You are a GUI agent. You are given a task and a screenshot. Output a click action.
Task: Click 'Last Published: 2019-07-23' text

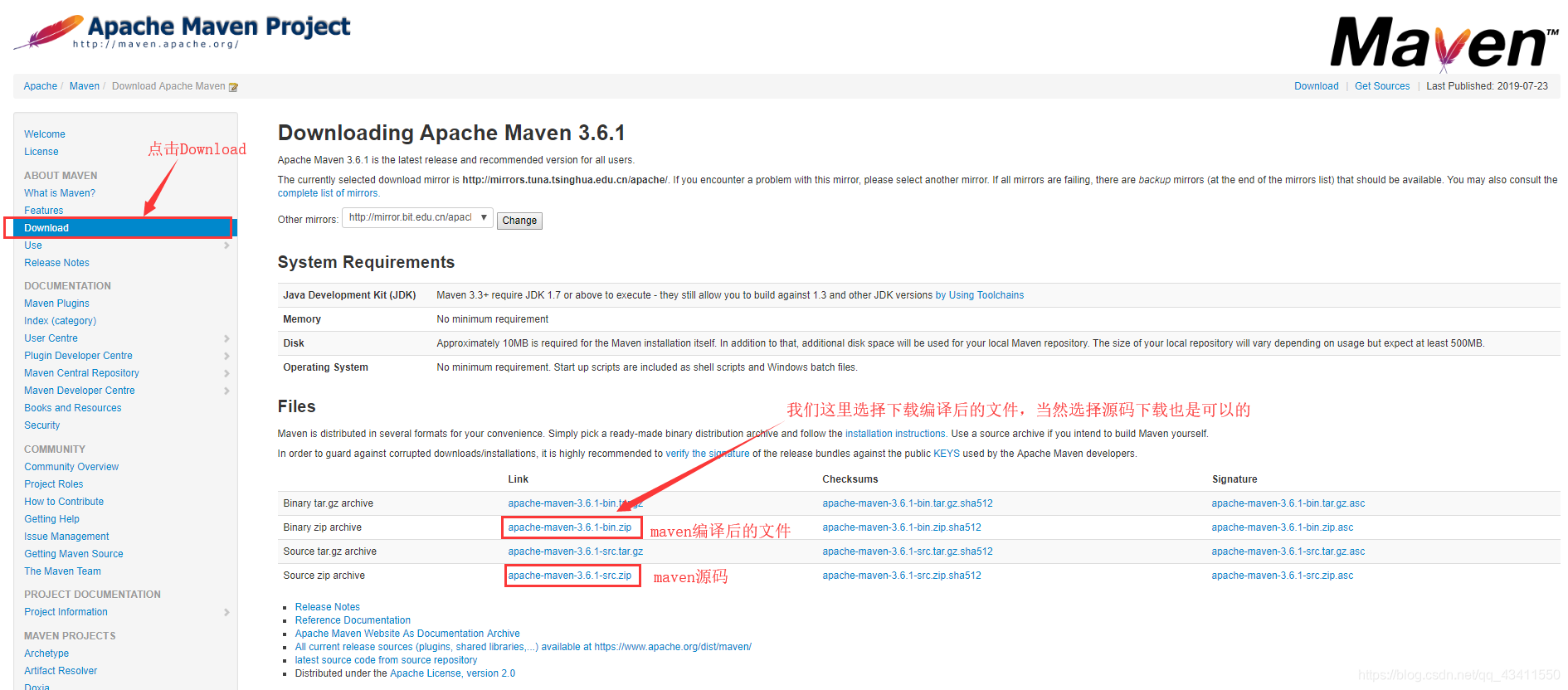(1488, 86)
